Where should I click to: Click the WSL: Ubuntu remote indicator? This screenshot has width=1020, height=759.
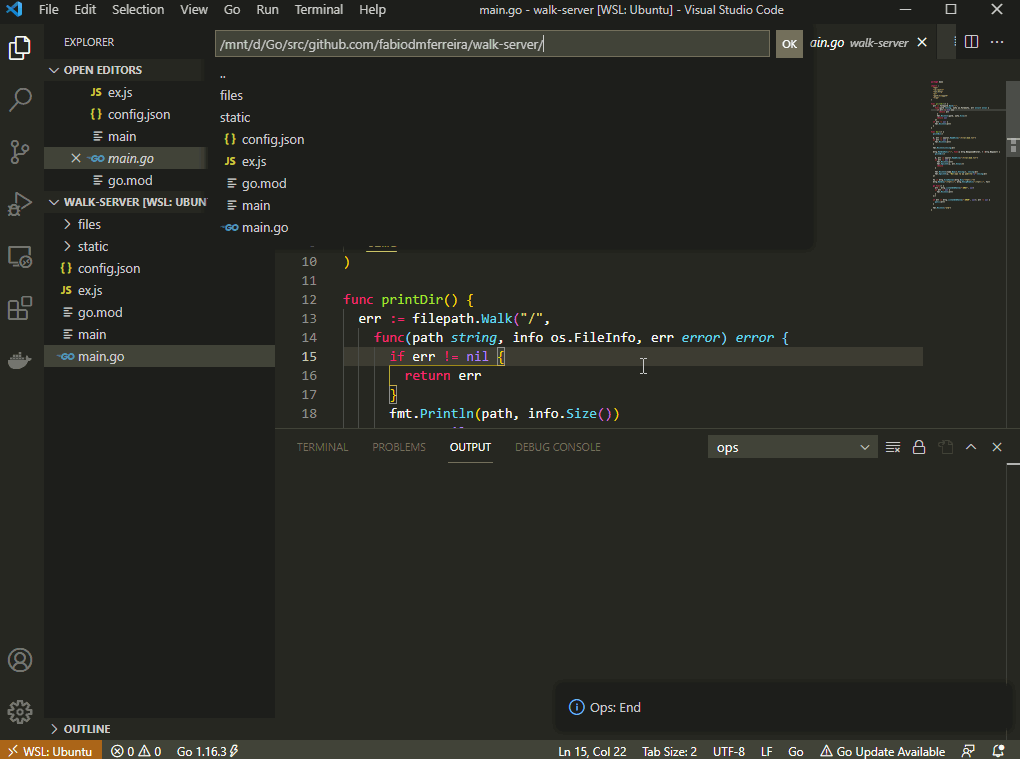click(x=51, y=751)
